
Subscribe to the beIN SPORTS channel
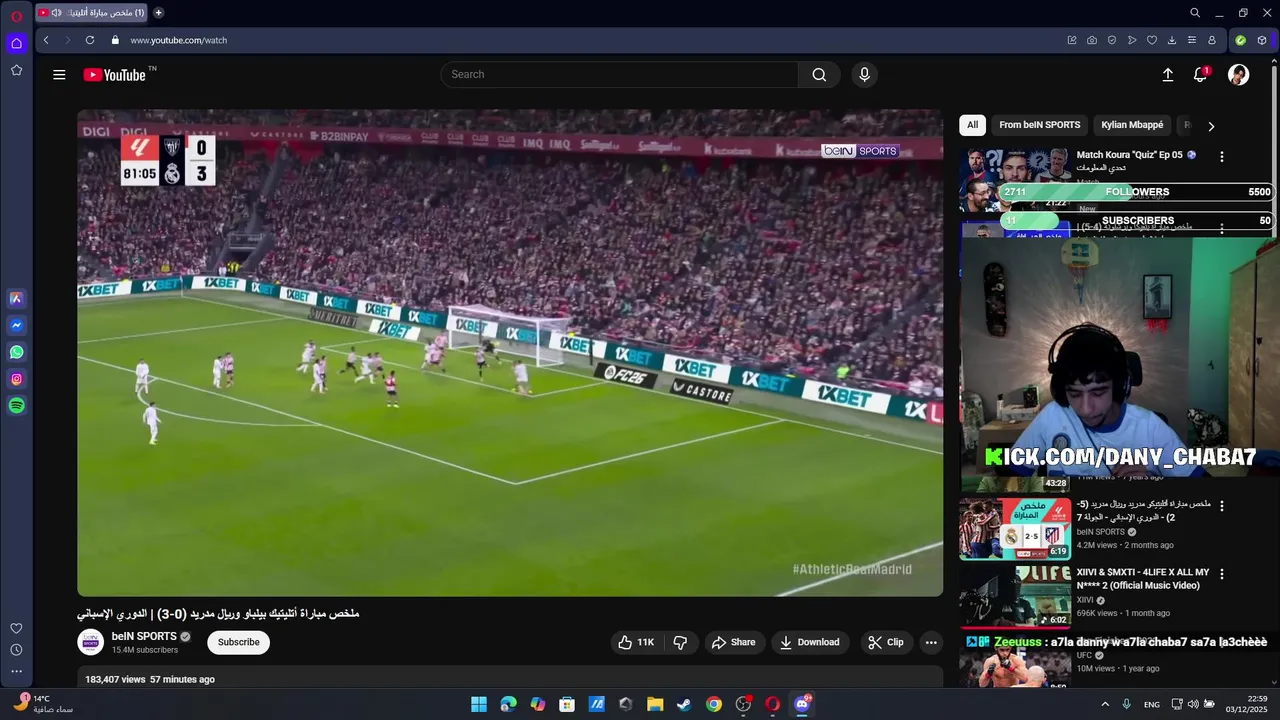click(238, 642)
